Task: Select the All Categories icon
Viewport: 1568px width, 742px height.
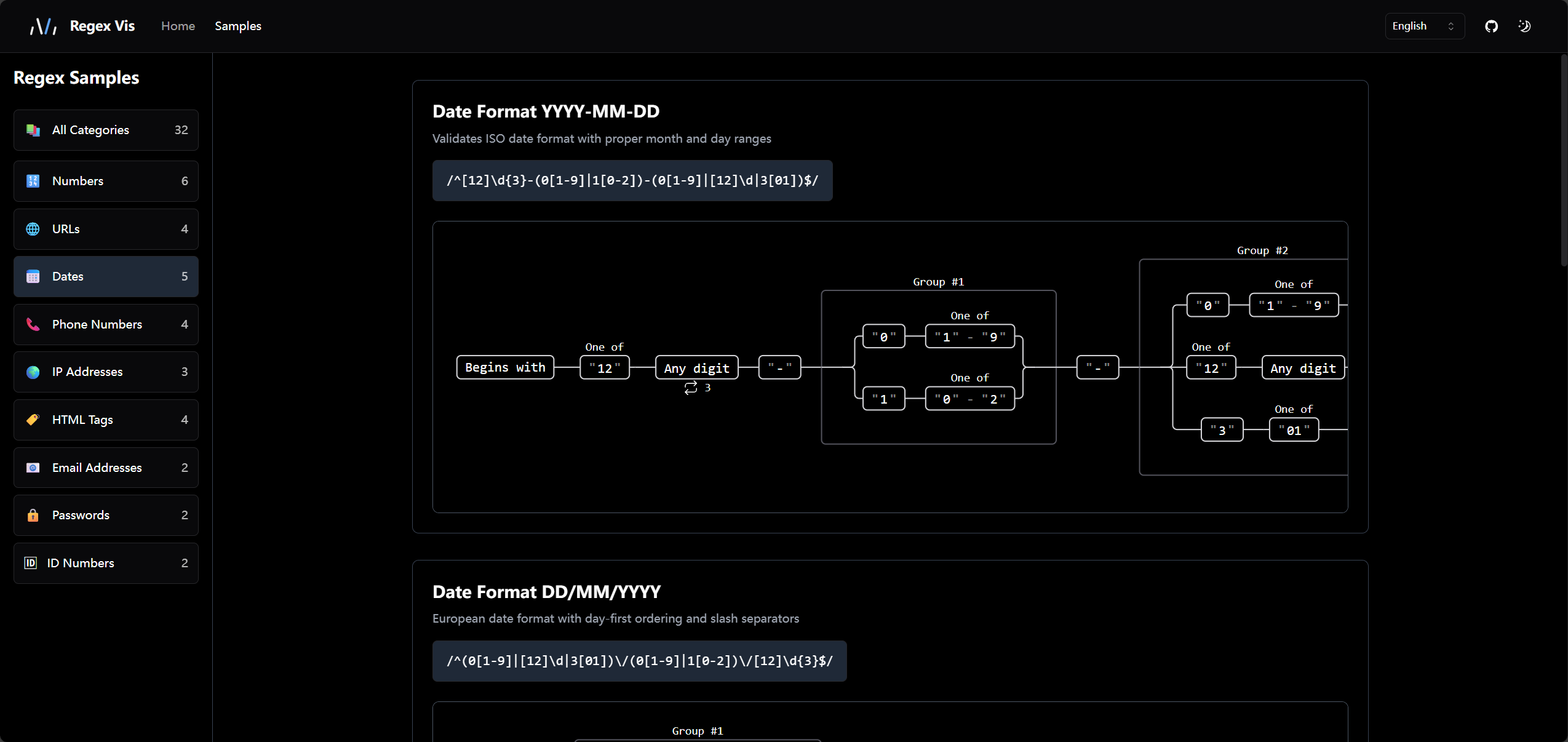Action: pos(33,130)
